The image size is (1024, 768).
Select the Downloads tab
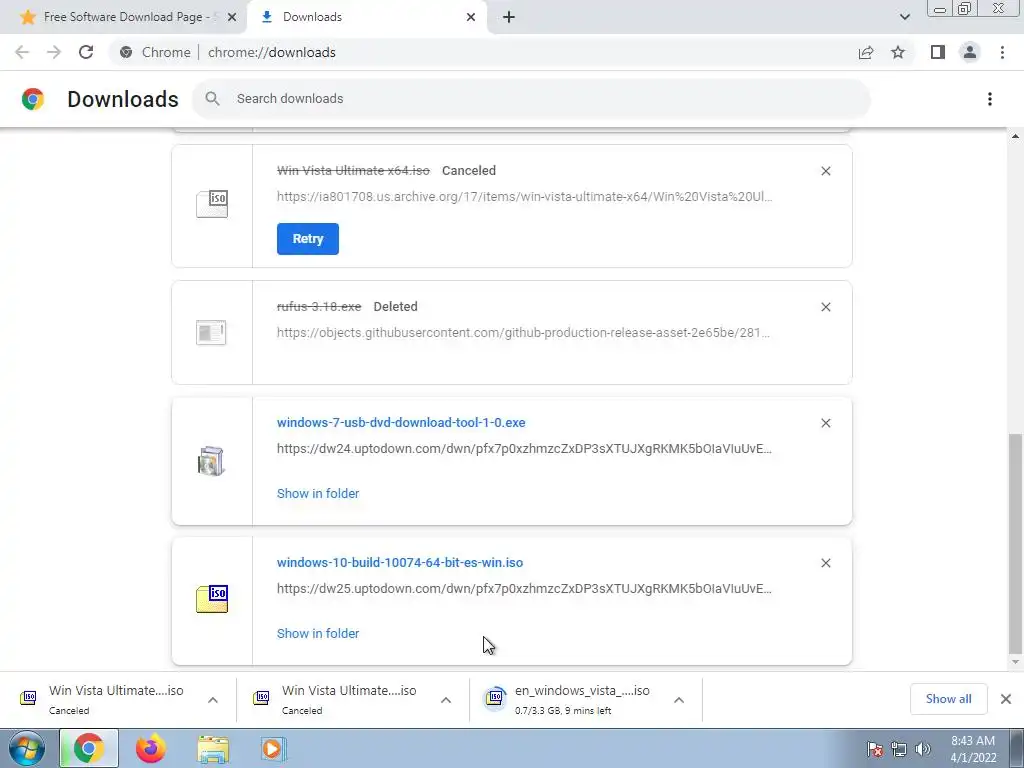(366, 17)
